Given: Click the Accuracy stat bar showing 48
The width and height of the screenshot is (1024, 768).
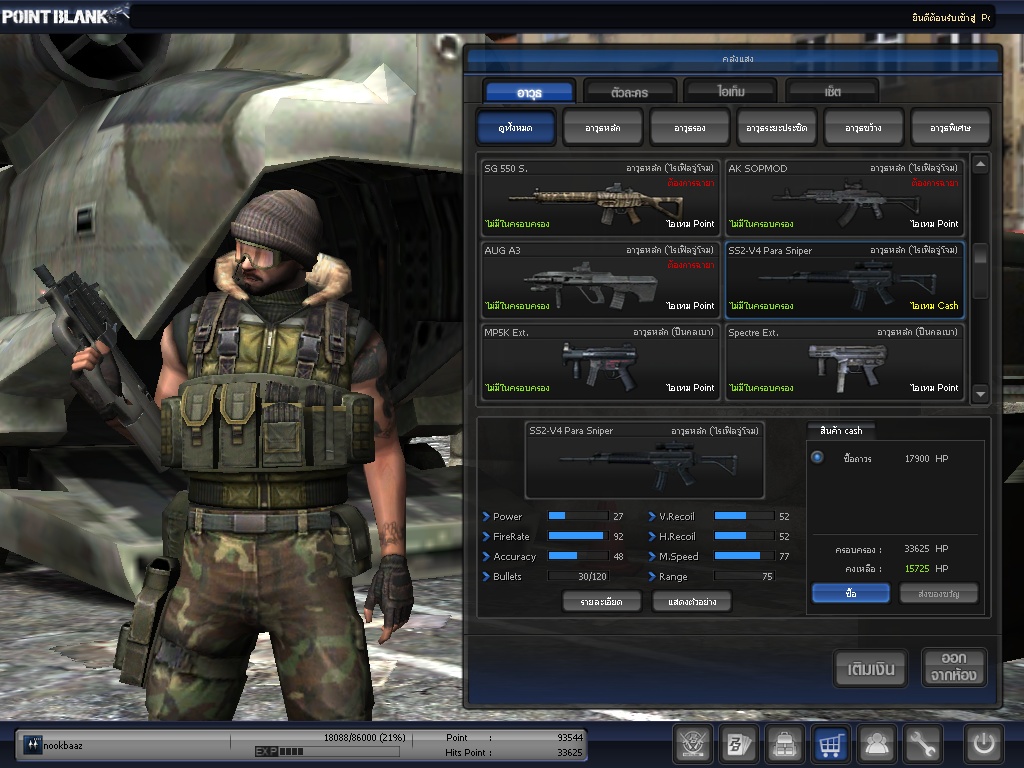Looking at the screenshot, I should coord(578,556).
